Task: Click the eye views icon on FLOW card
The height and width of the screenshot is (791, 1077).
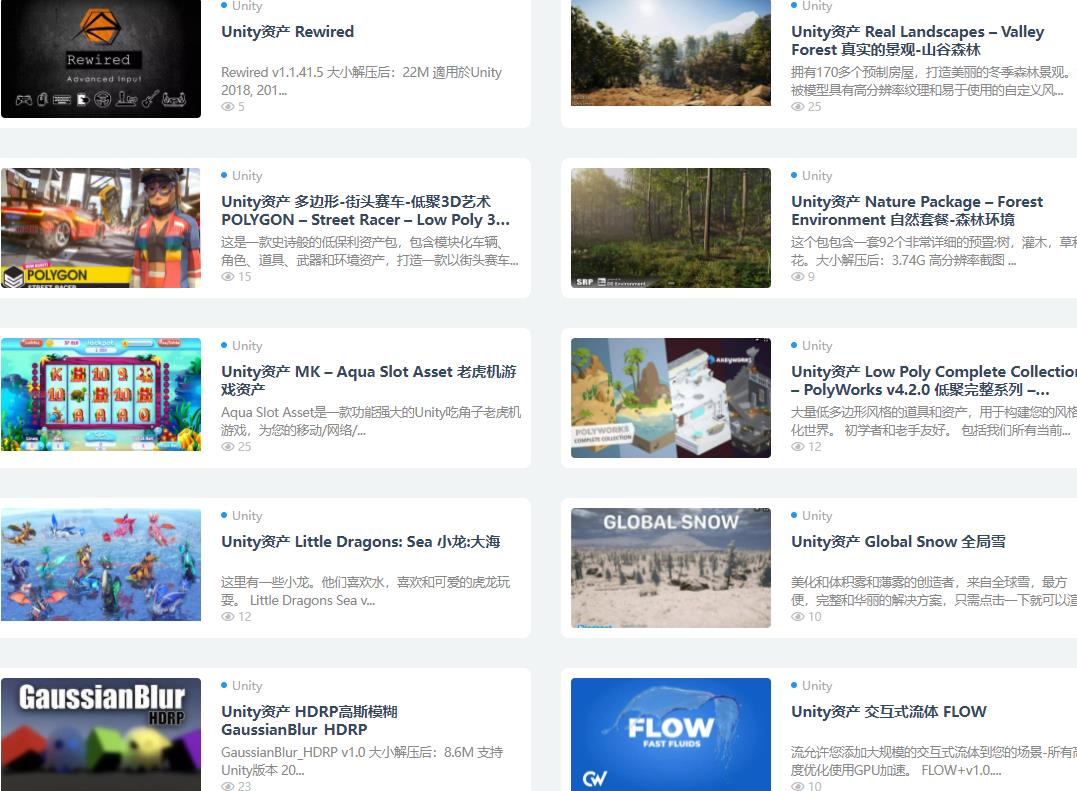Action: pos(797,786)
